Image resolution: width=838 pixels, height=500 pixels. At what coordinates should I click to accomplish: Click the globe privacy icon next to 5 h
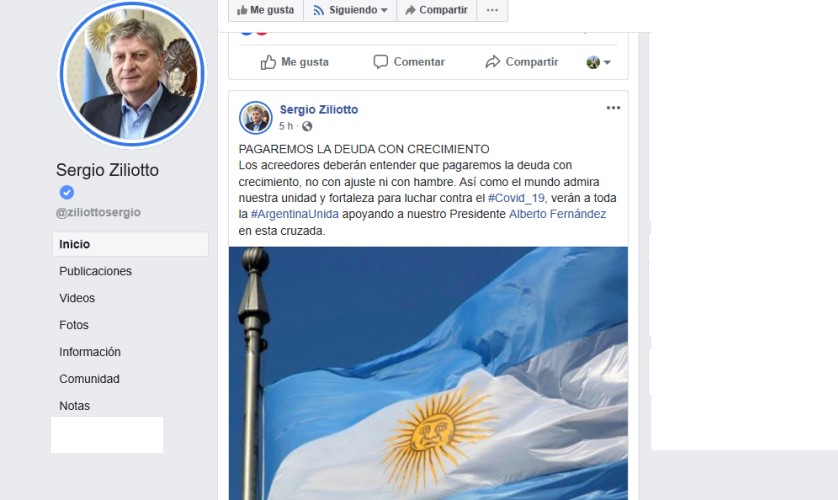click(307, 126)
